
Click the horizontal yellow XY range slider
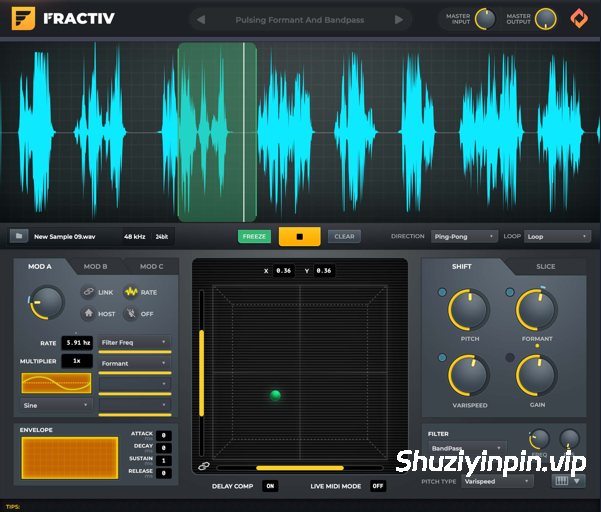[300, 468]
